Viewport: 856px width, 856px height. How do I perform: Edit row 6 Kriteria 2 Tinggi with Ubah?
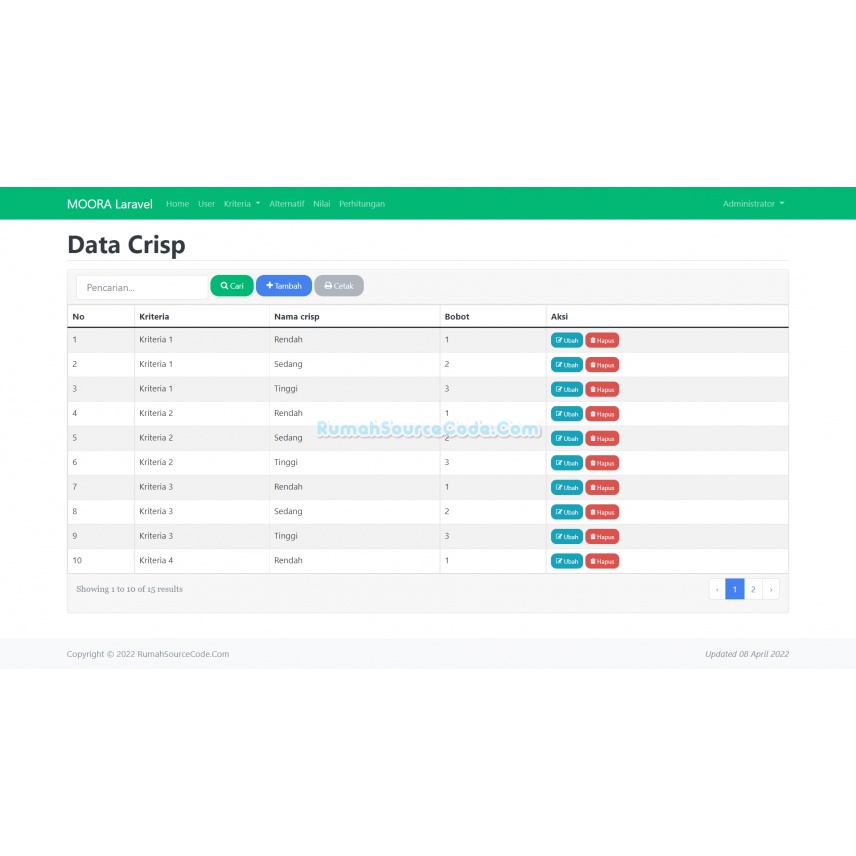click(567, 463)
